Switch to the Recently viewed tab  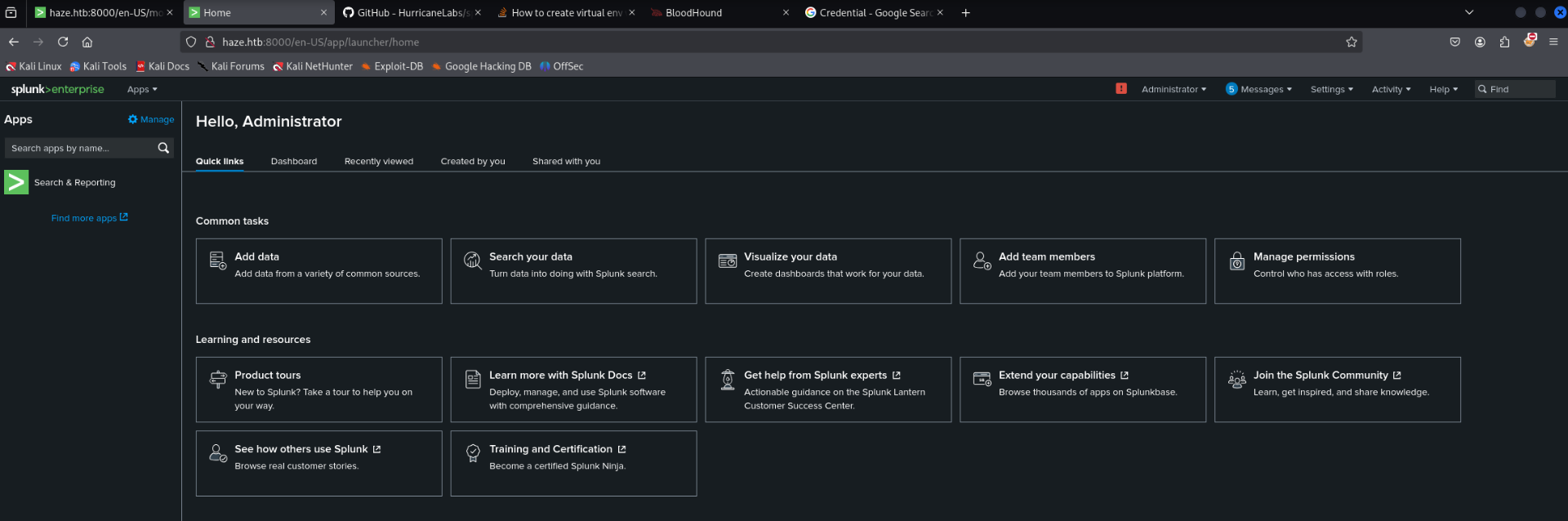[379, 161]
